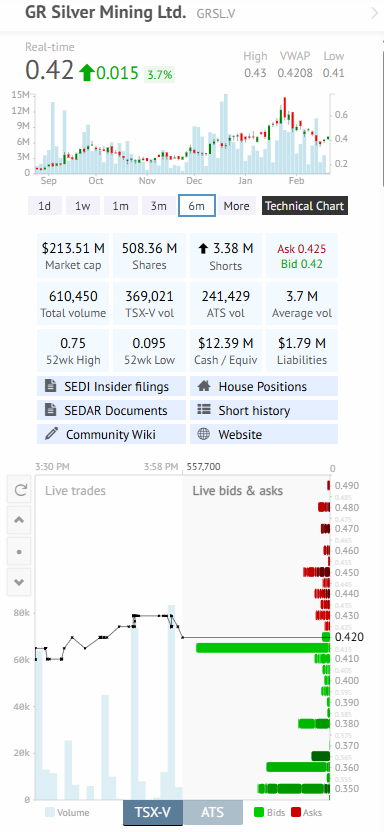This screenshot has height=832, width=384.
Task: Click the light blue Volume legend swatch
Action: tap(50, 812)
